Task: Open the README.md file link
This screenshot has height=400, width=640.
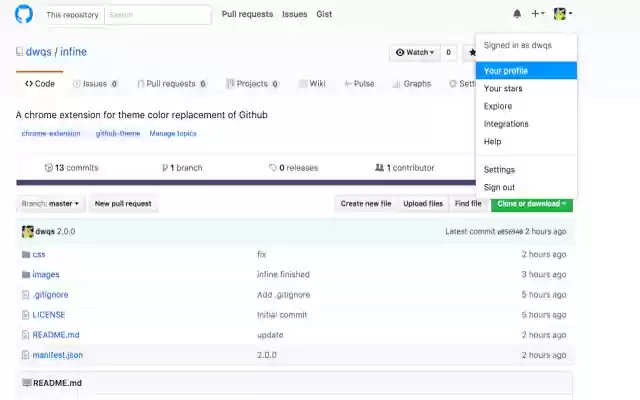Action: (56, 335)
